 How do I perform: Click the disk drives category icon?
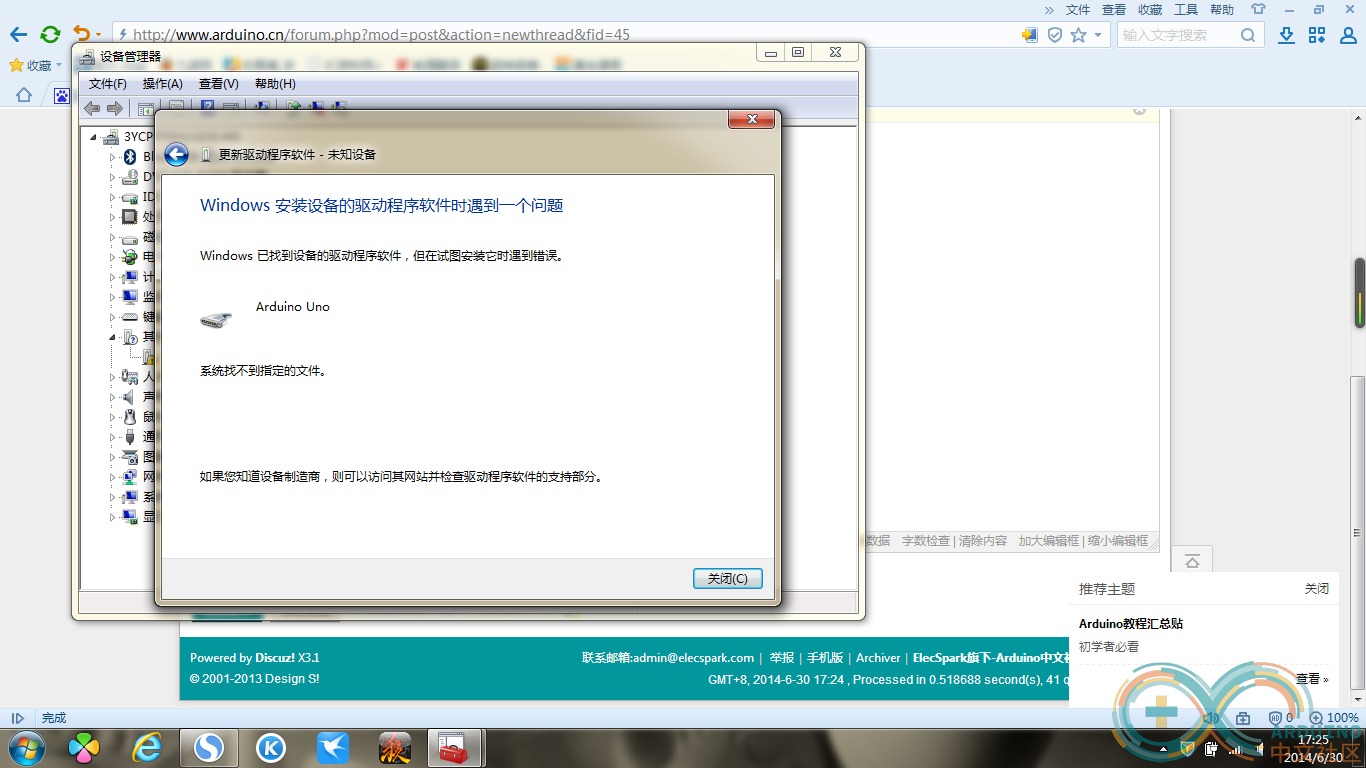[129, 238]
